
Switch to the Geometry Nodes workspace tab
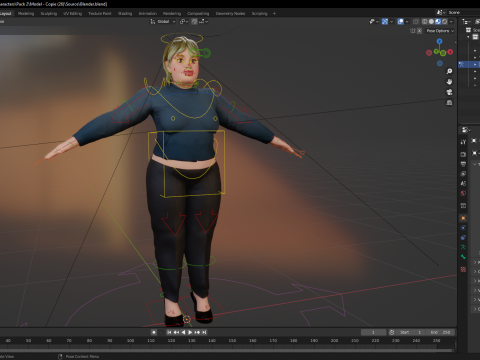coord(230,13)
